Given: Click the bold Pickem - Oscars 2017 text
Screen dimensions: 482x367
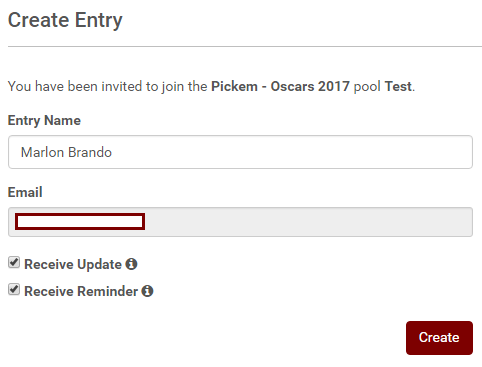Looking at the screenshot, I should [x=280, y=86].
